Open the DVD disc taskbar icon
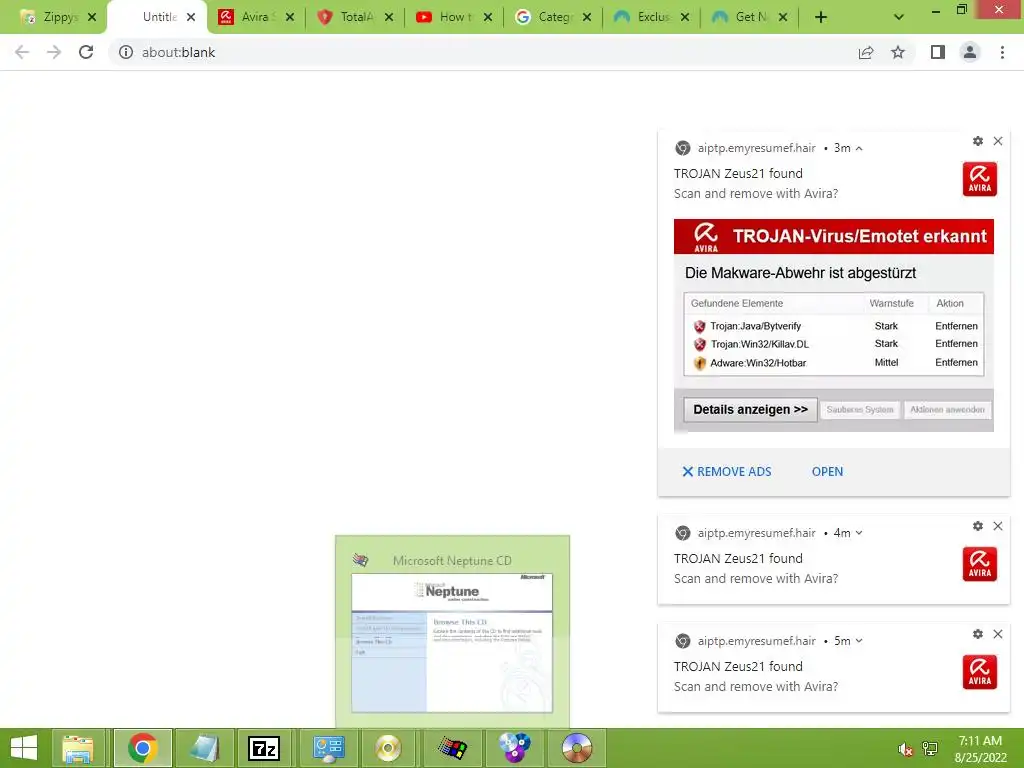The width and height of the screenshot is (1024, 768). coord(577,748)
